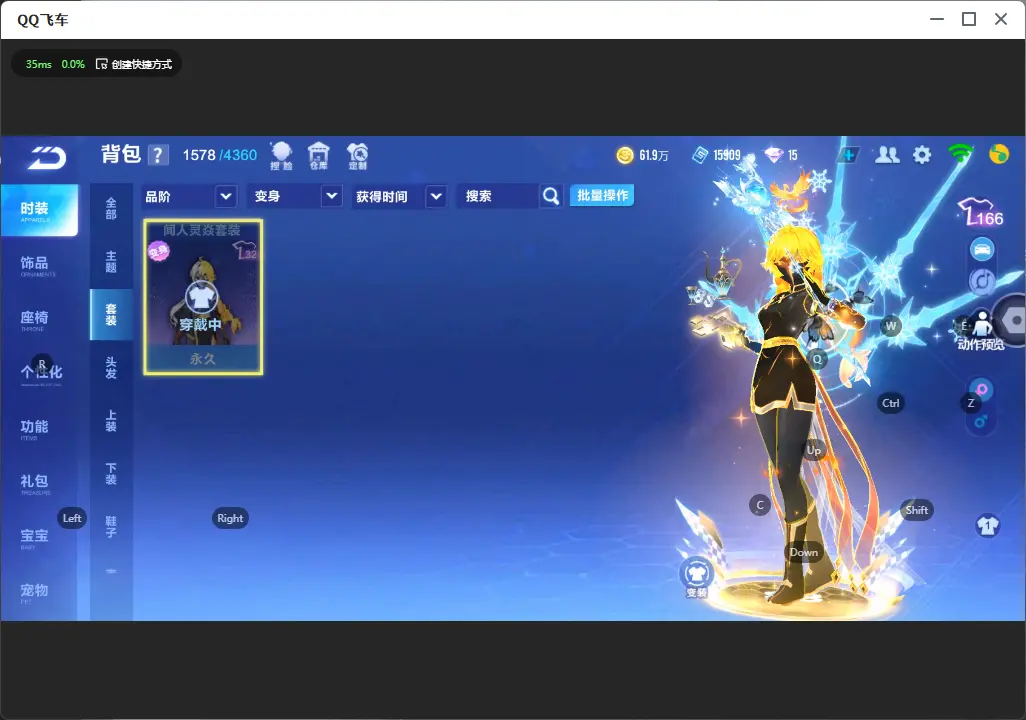The height and width of the screenshot is (720, 1026).
Task: Select the 套装 suit subcategory tab
Action: (x=111, y=315)
